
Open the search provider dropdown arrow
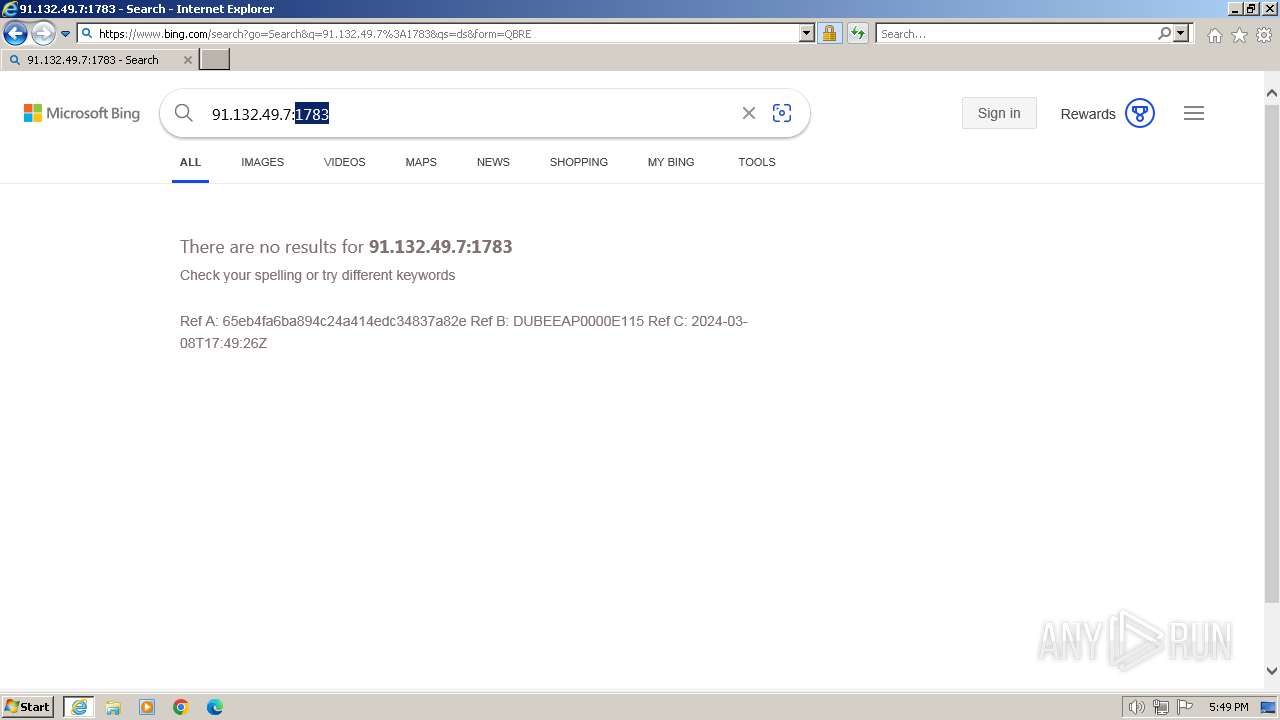(1181, 33)
